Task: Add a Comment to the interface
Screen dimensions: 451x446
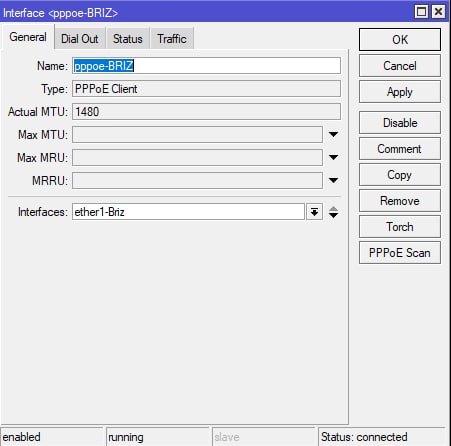Action: pos(400,149)
